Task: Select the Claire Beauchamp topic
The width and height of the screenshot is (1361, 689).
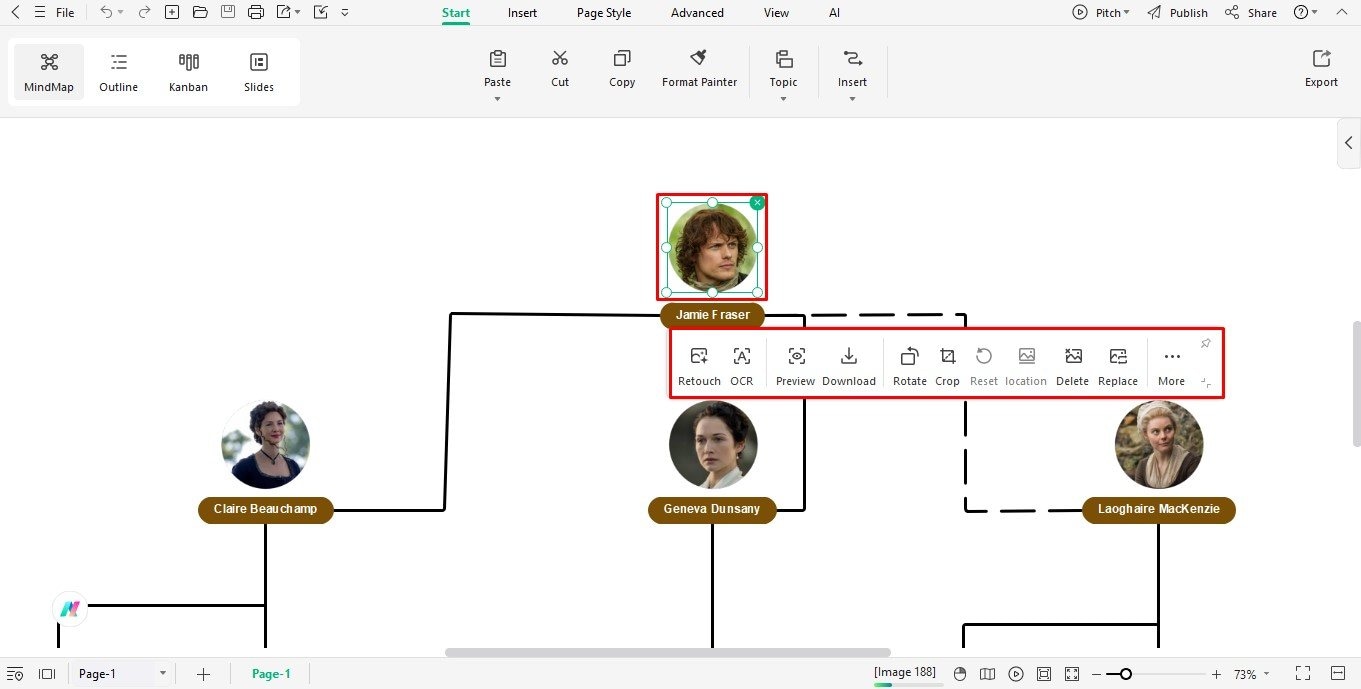Action: click(x=265, y=509)
